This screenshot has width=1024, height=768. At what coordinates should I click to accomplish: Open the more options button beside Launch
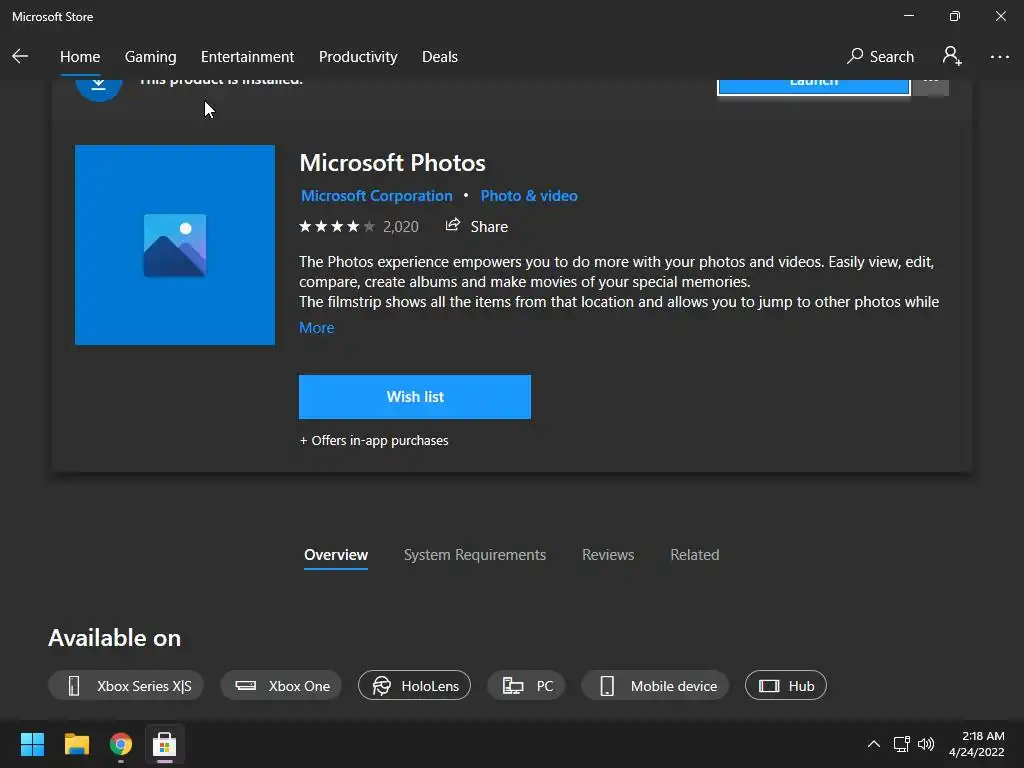click(x=931, y=86)
